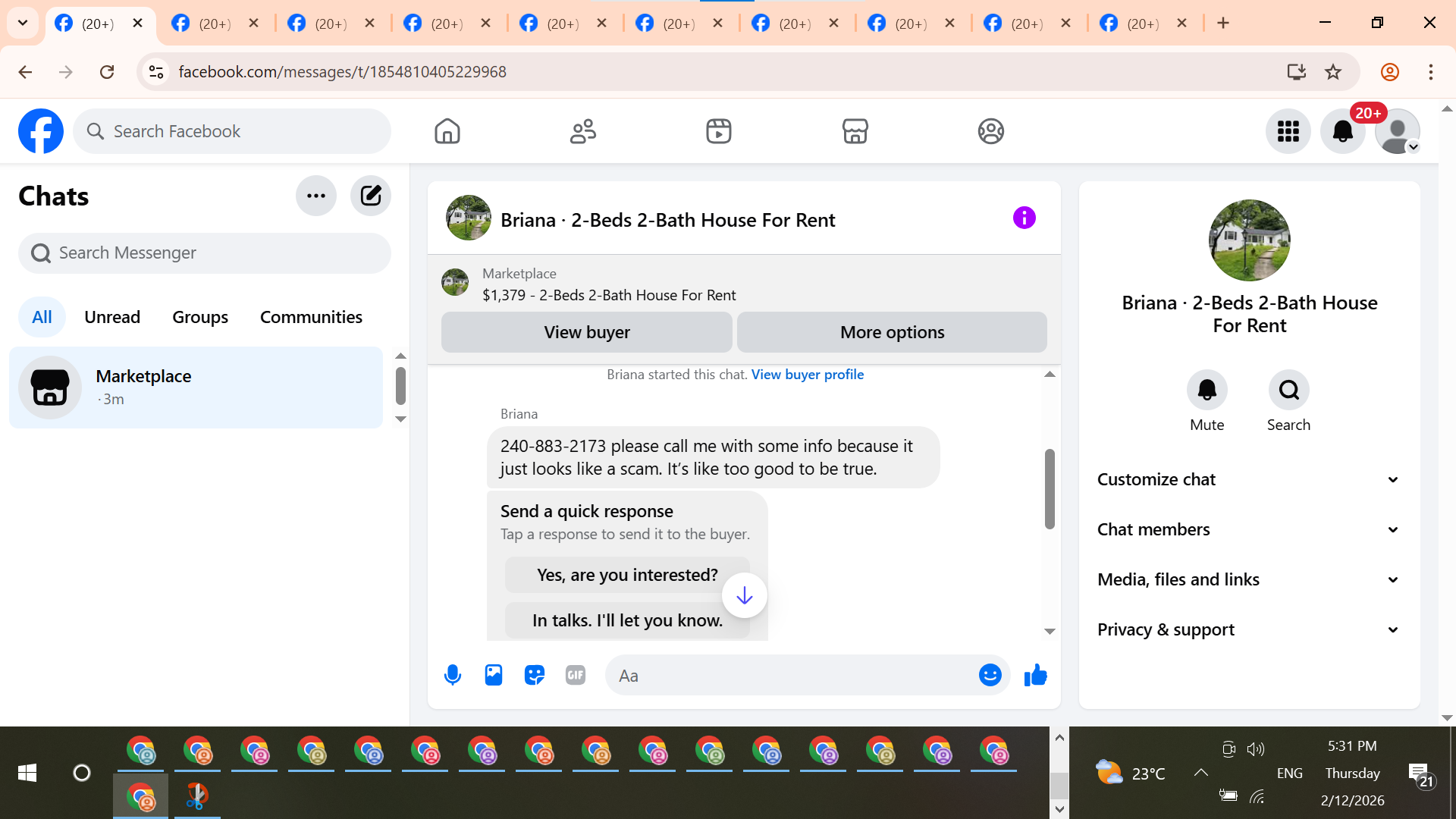
Task: Click the More options button
Action: click(x=892, y=332)
